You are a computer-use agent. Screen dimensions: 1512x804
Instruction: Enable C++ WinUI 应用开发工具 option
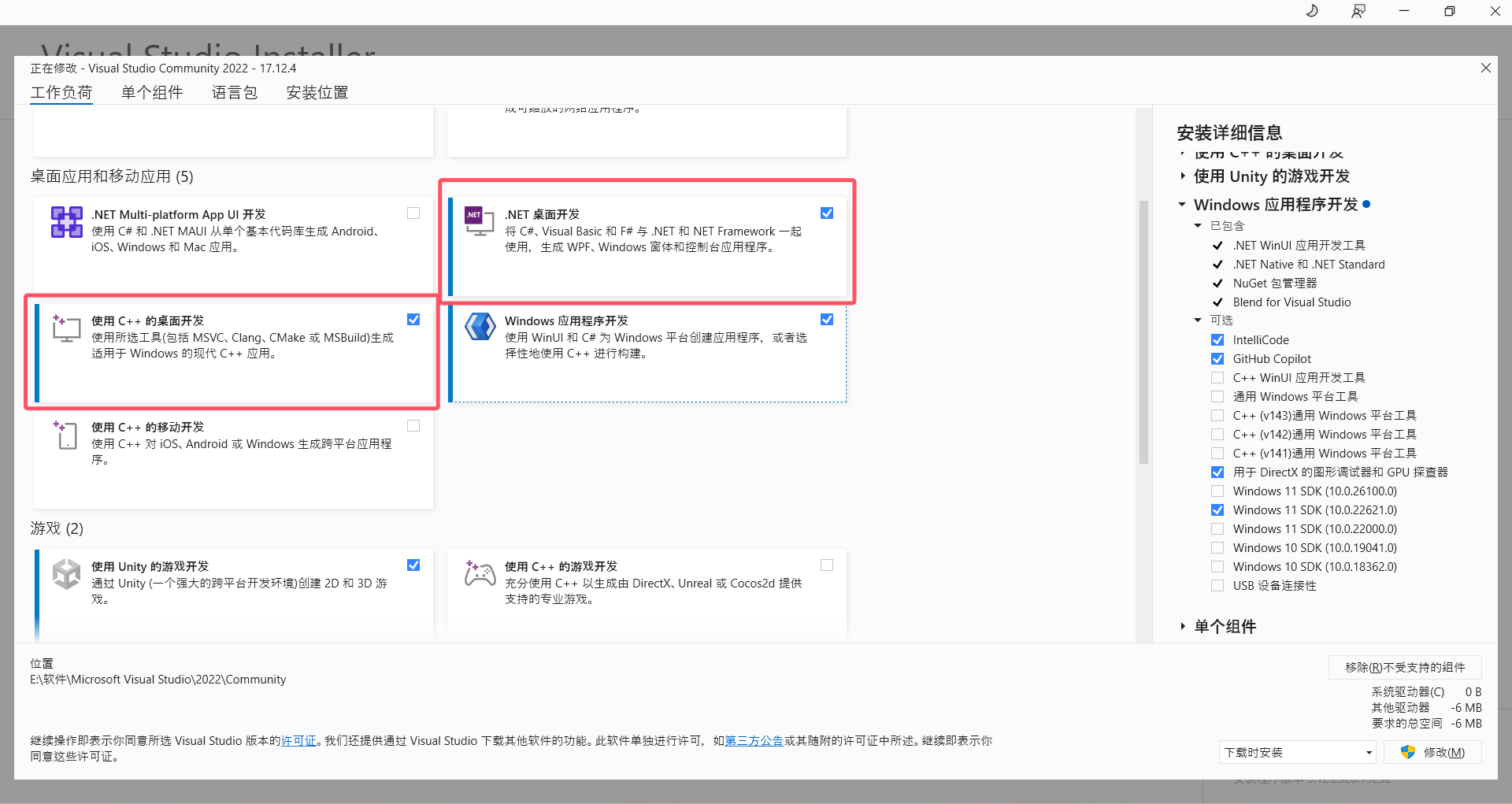coord(1217,378)
